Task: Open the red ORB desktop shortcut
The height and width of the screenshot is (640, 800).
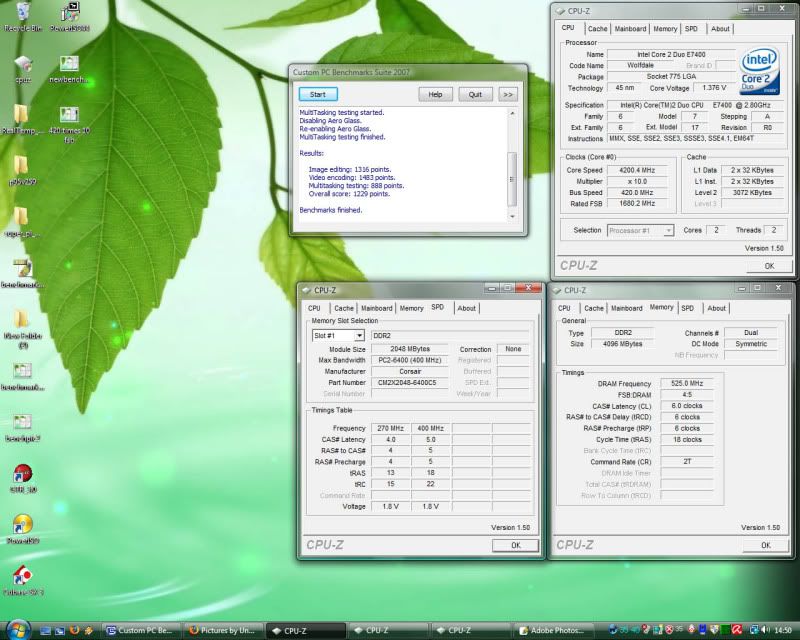Action: coord(21,474)
